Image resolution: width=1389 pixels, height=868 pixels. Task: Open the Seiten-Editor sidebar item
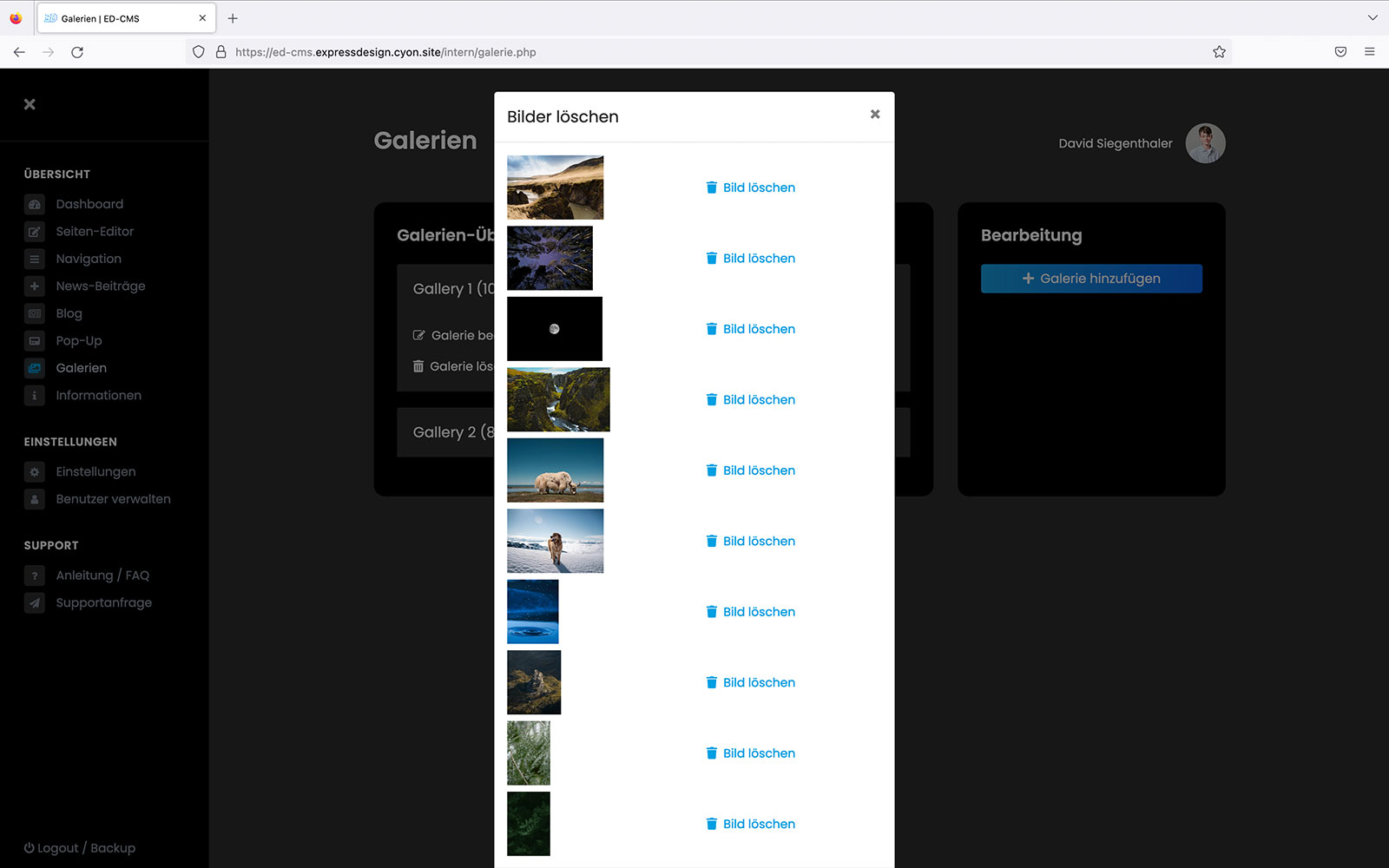(95, 232)
